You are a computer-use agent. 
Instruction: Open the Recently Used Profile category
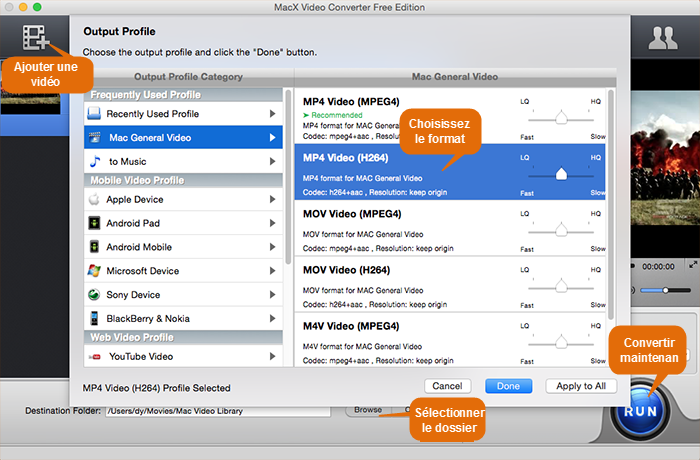click(183, 113)
